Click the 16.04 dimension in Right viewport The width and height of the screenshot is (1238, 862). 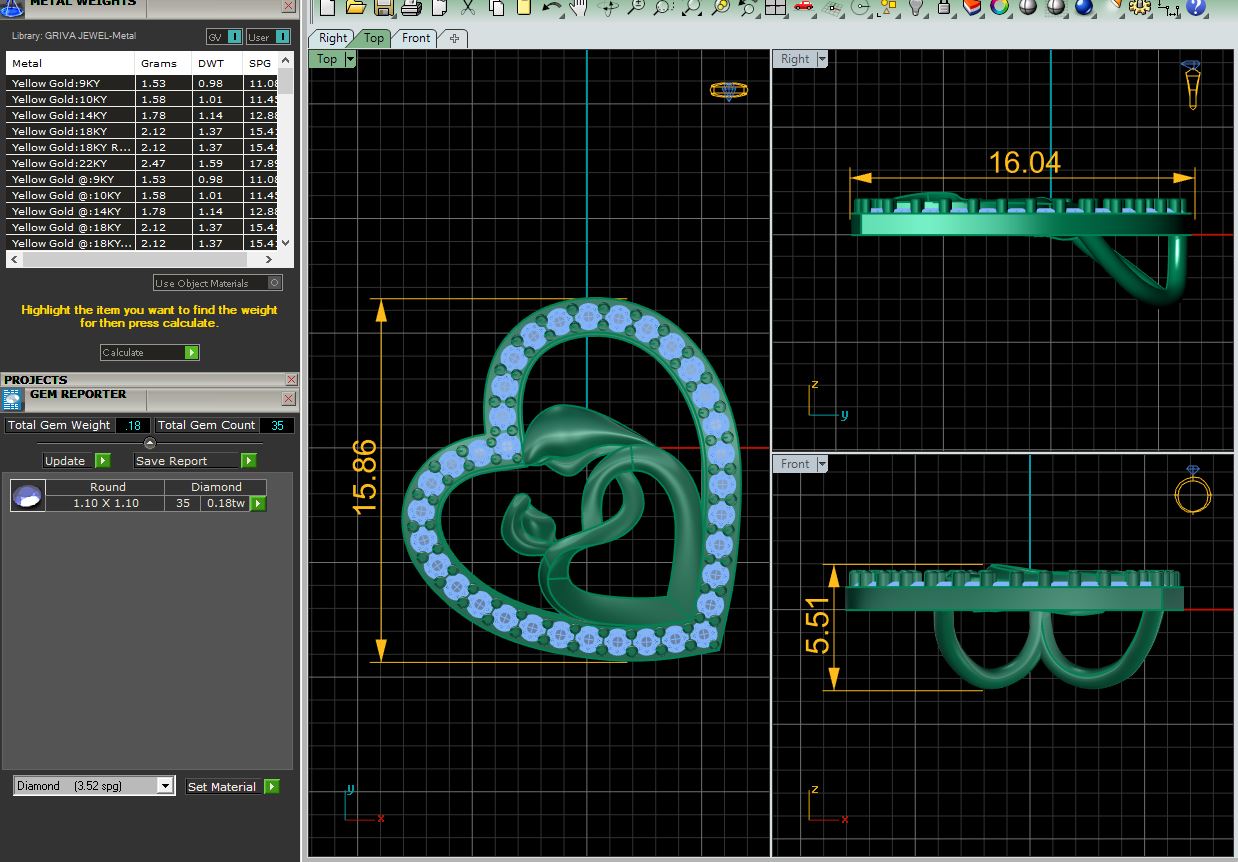pos(1024,162)
